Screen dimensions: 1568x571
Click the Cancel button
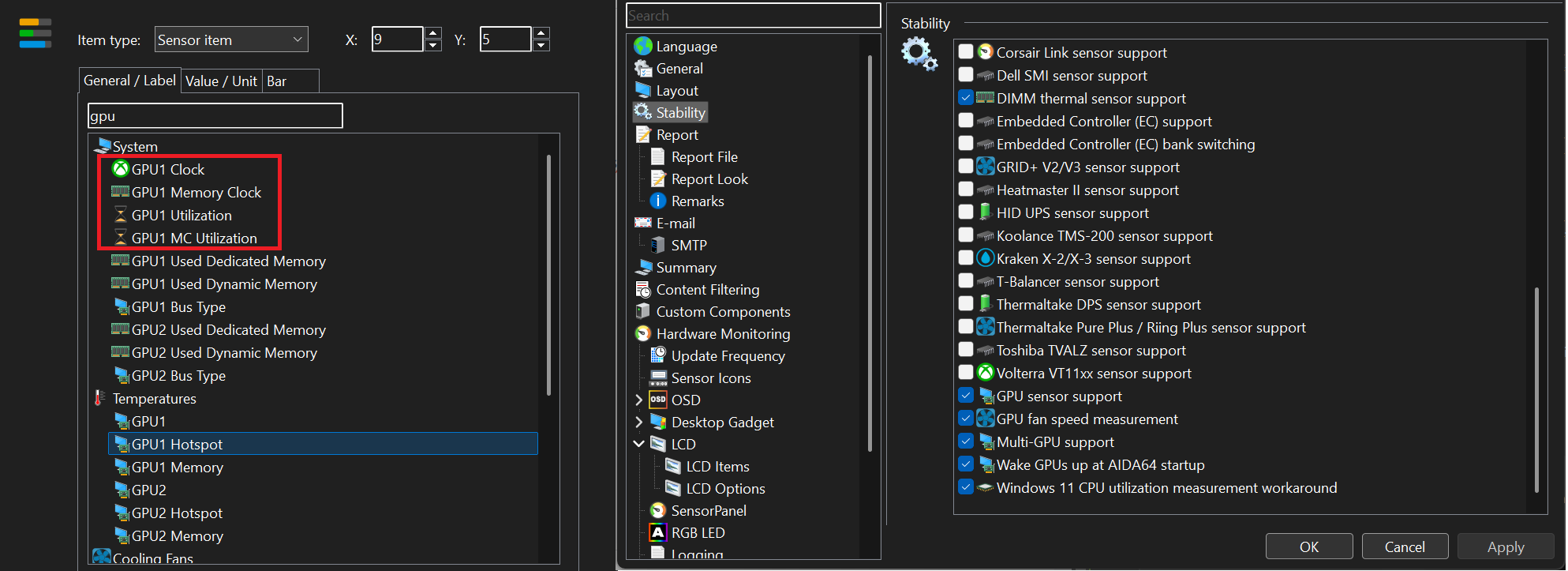[x=1405, y=547]
